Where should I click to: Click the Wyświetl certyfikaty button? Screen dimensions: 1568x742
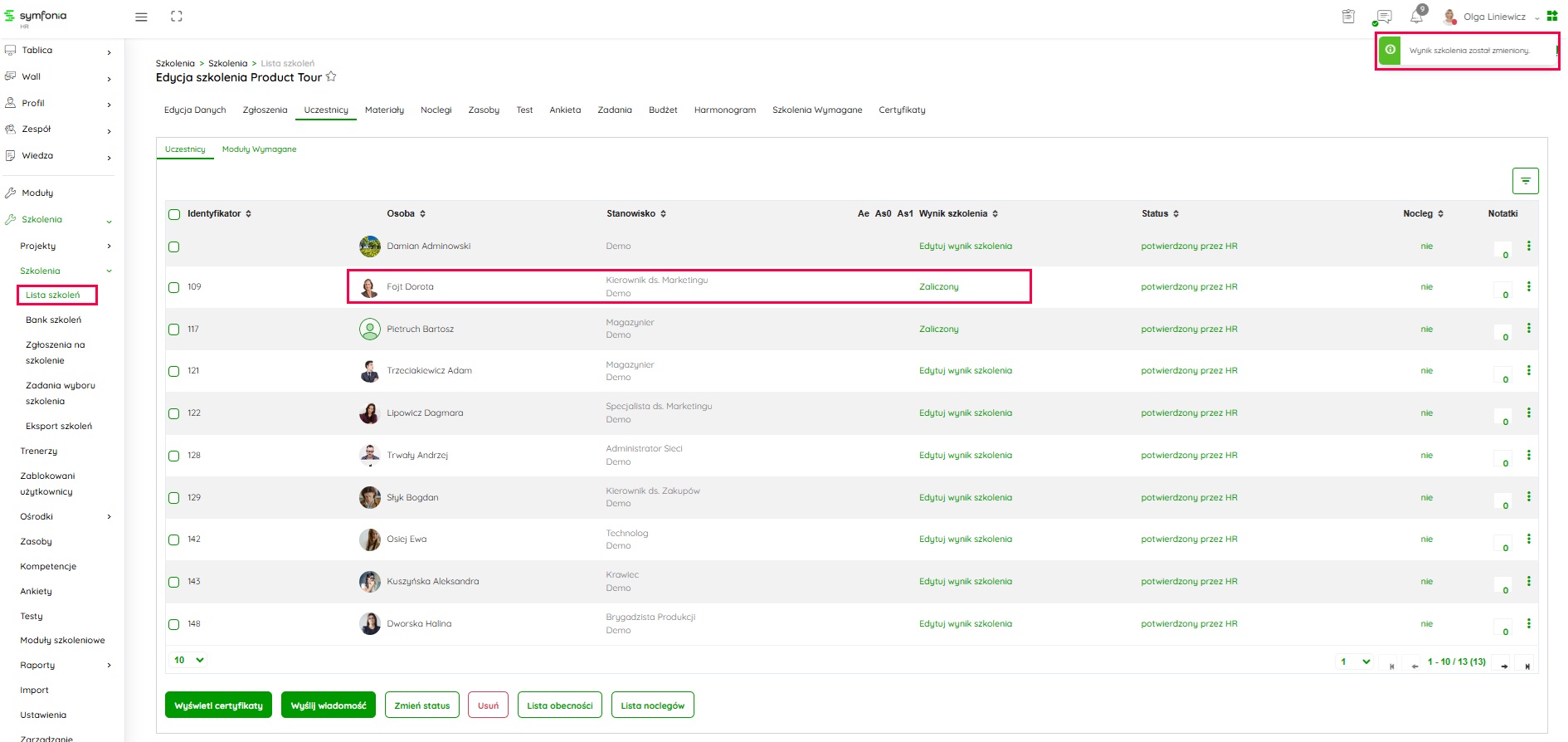pyautogui.click(x=218, y=705)
